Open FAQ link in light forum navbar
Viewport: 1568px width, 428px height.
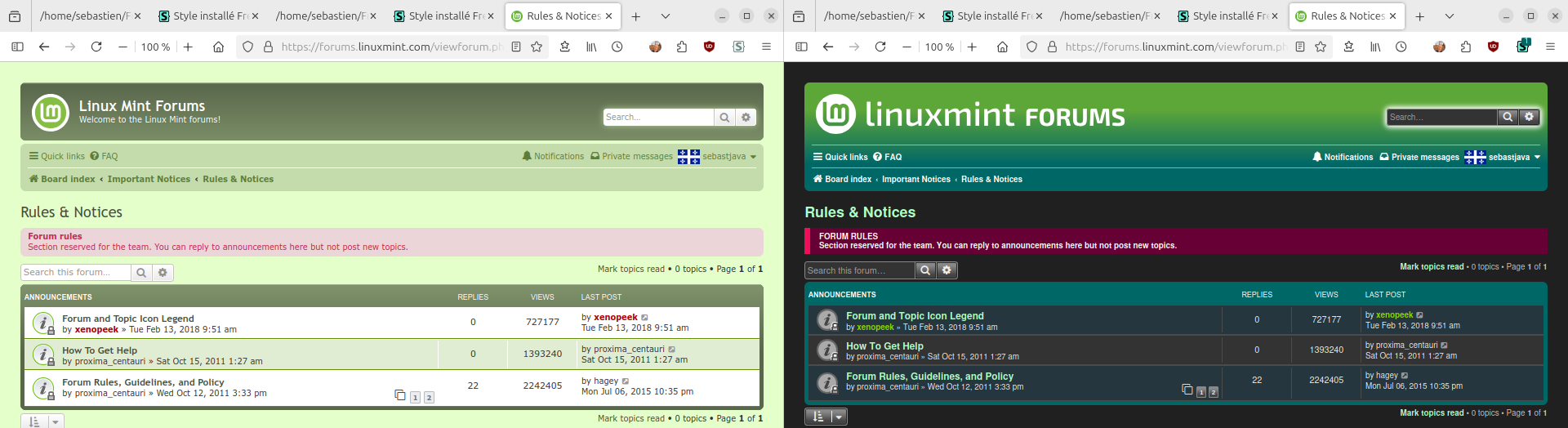[x=104, y=156]
